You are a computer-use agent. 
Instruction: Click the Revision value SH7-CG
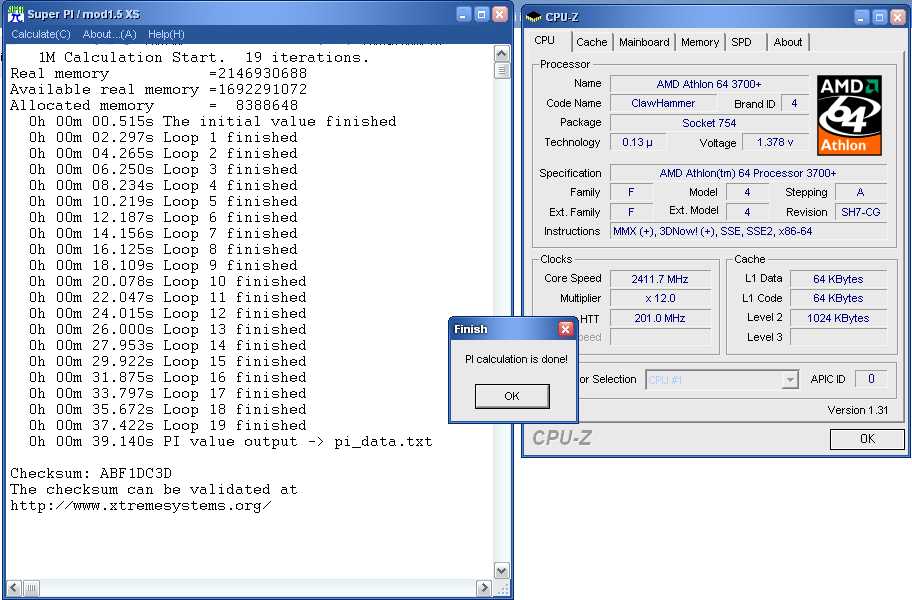tap(861, 212)
